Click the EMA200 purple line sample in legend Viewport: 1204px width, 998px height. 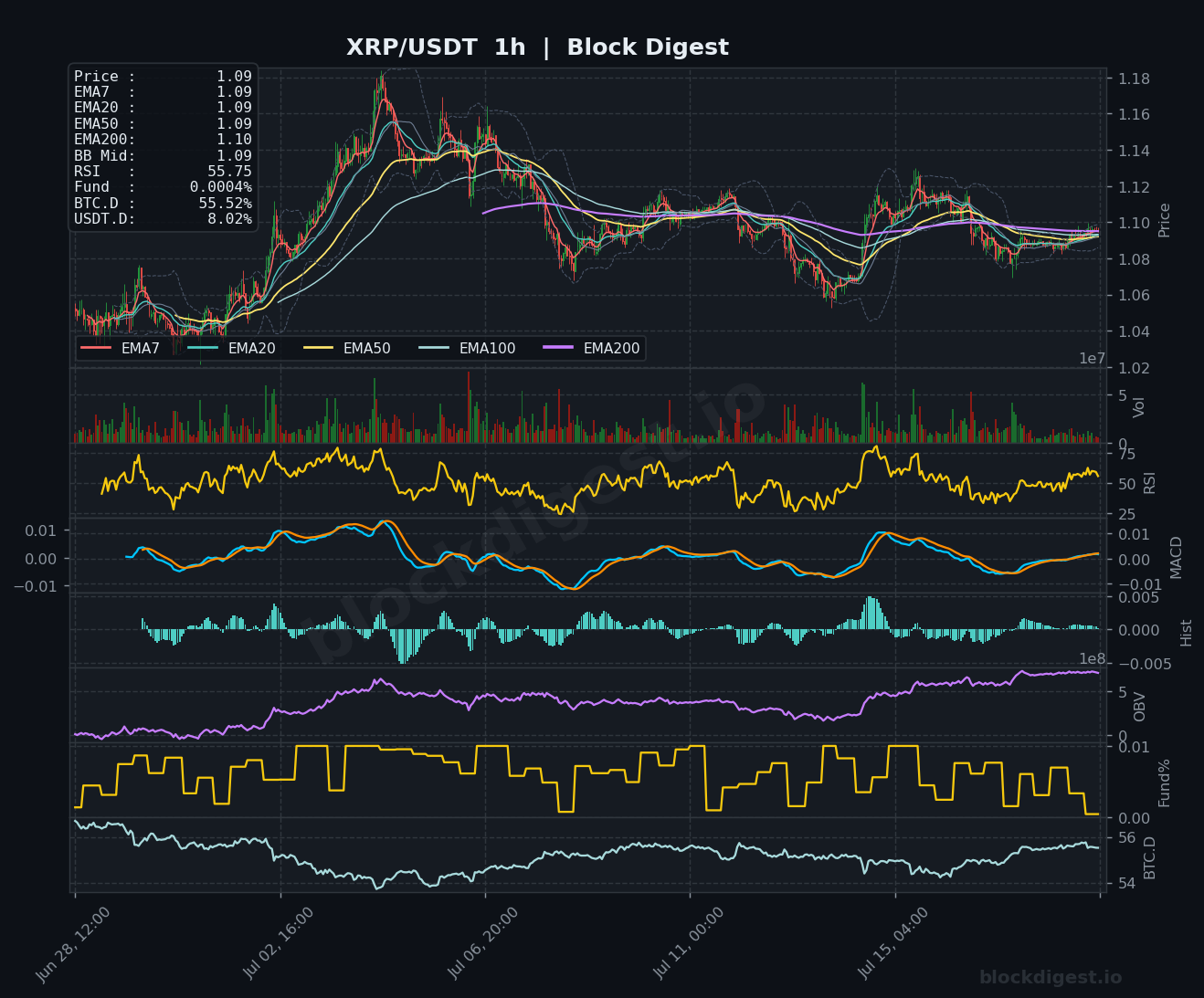tap(558, 348)
